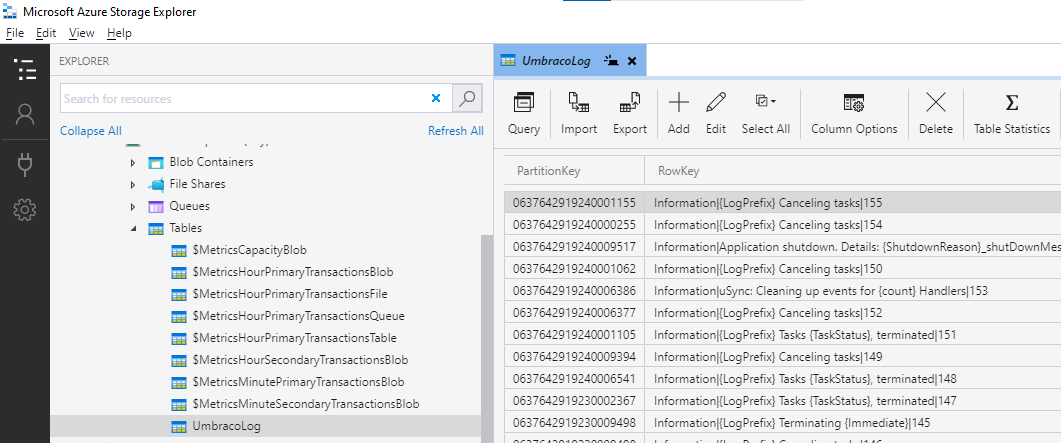Open Table Statistics
This screenshot has height=443, width=1061.
click(1012, 114)
